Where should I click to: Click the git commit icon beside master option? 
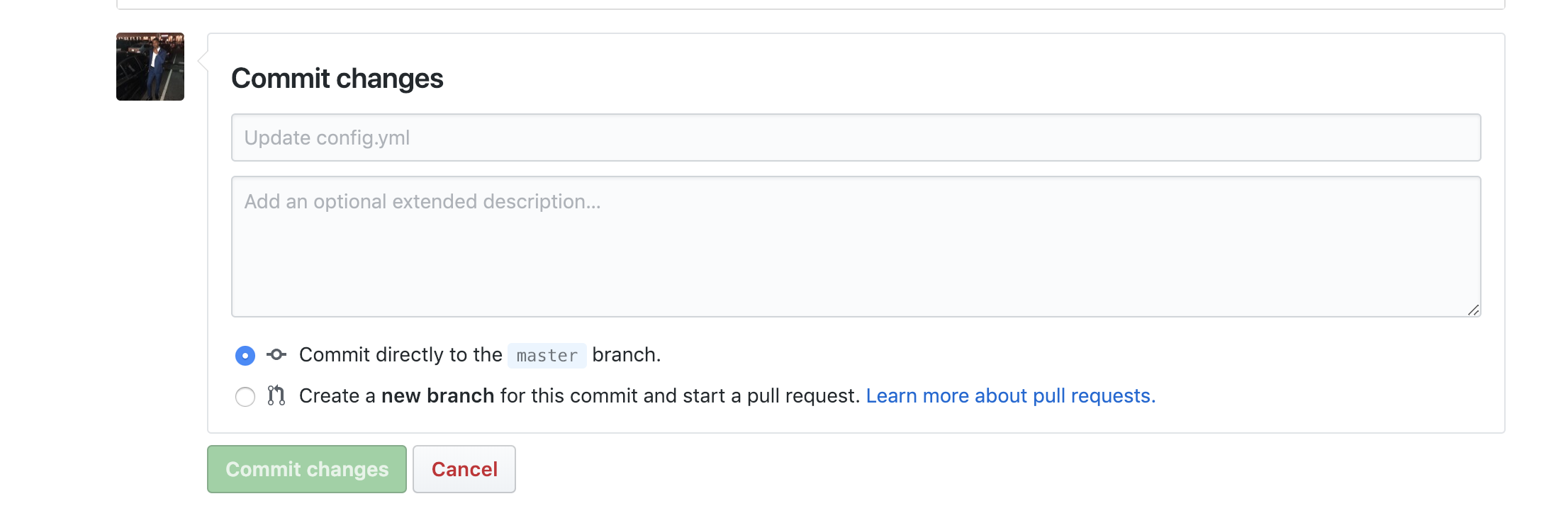(x=276, y=354)
